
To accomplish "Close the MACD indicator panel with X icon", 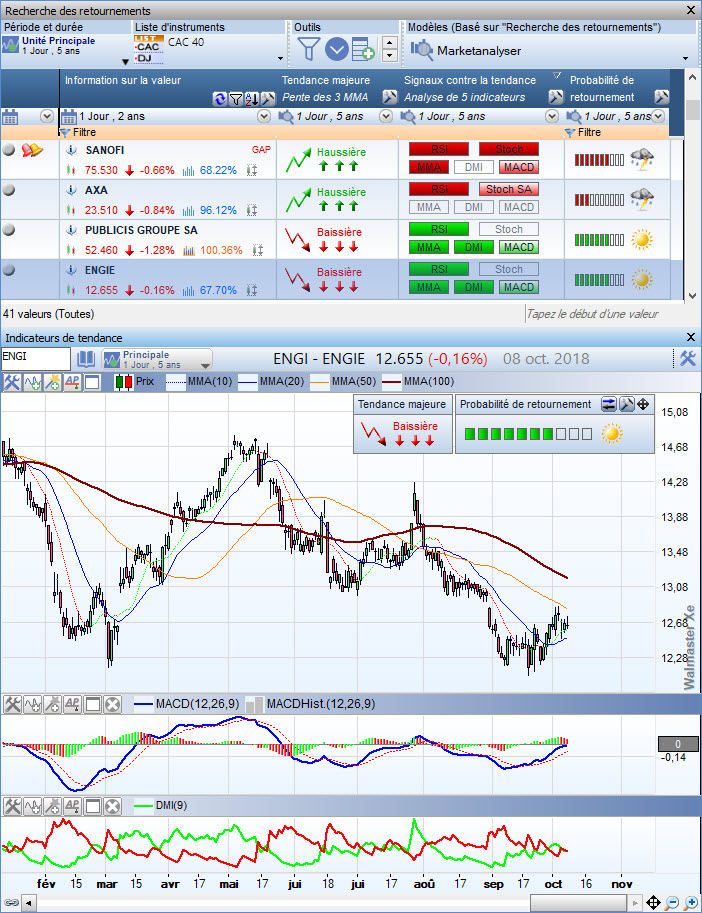I will 112,705.
